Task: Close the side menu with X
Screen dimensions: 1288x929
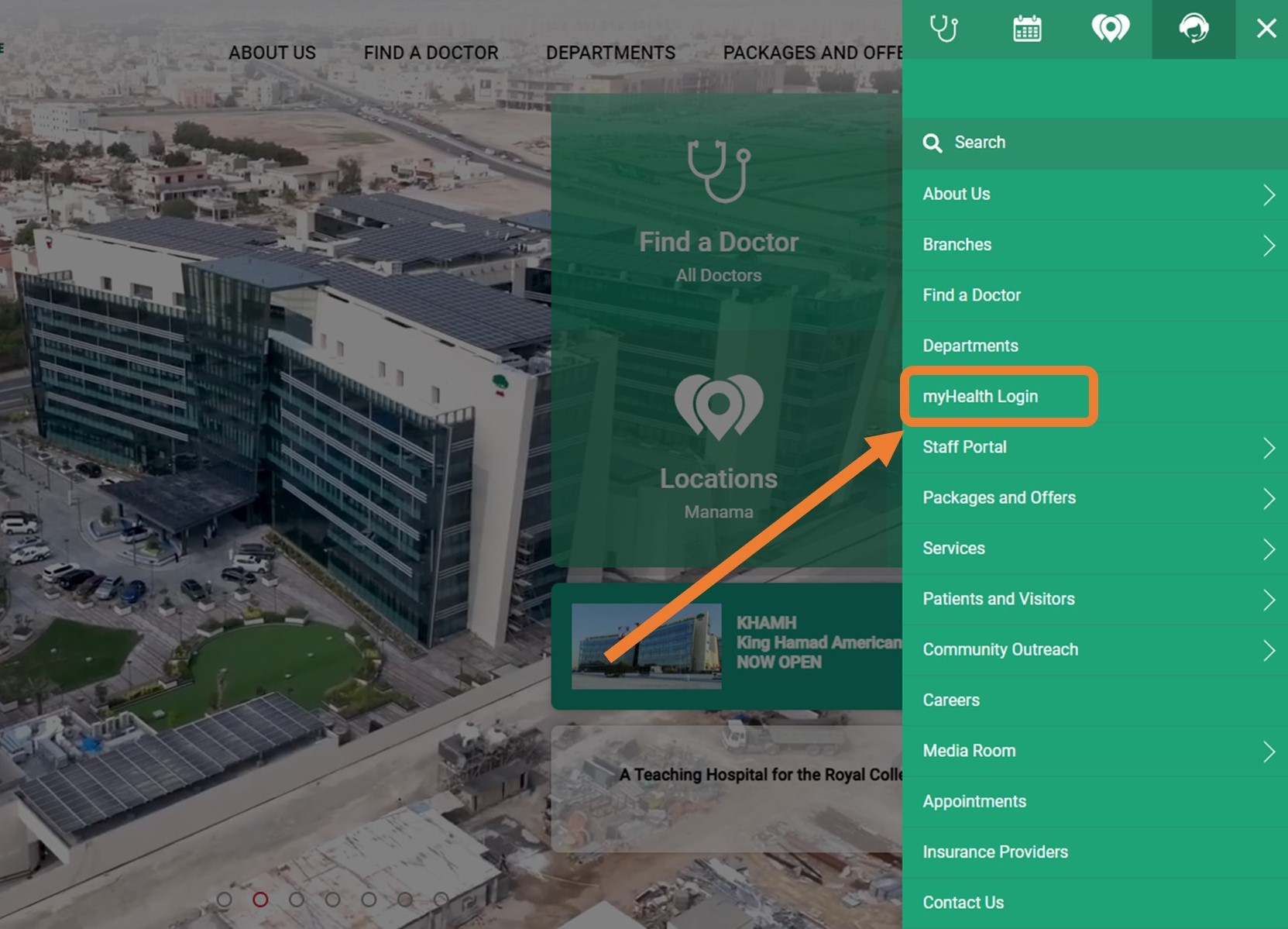Action: 1266,29
